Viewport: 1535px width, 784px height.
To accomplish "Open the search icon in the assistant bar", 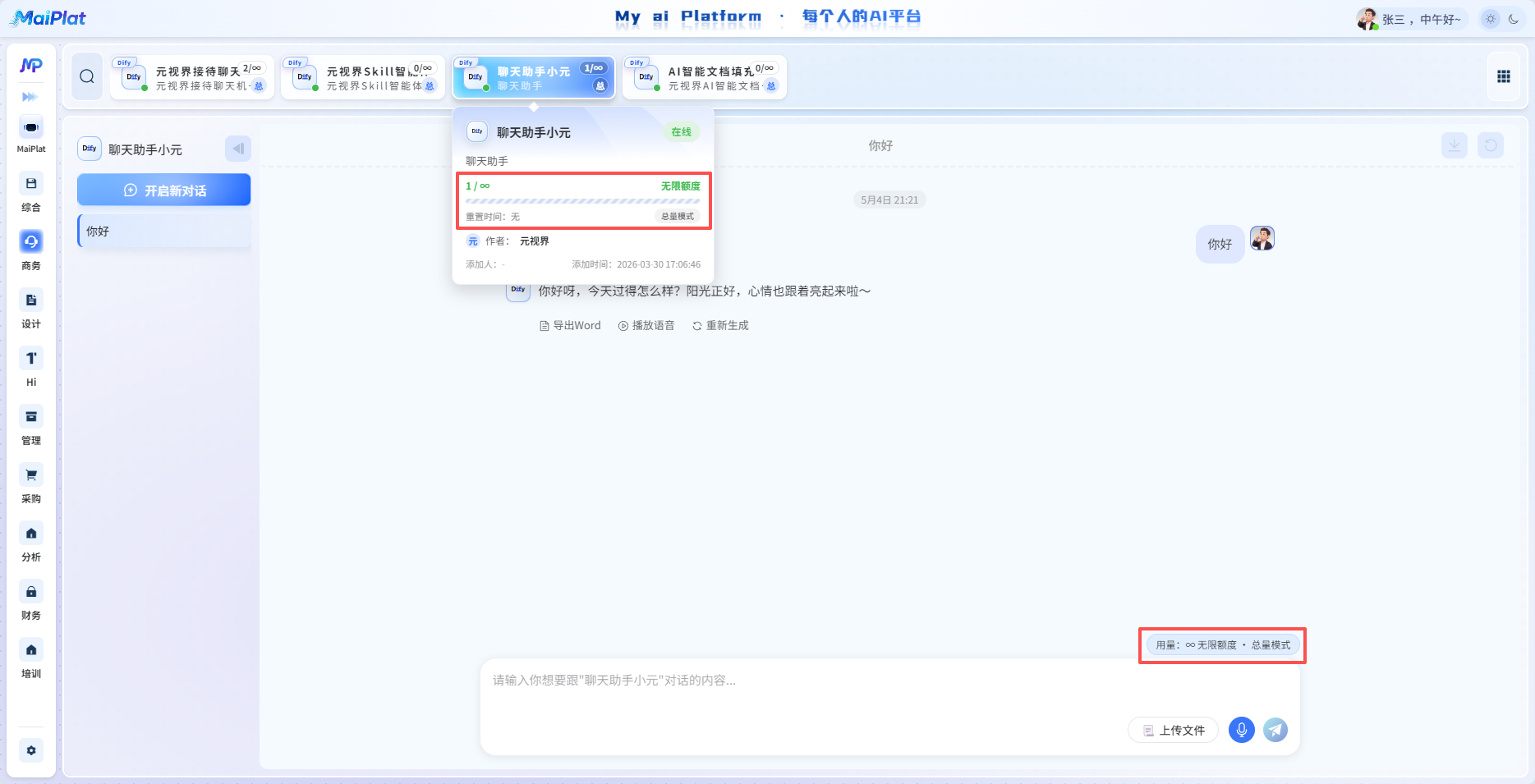I will click(87, 76).
